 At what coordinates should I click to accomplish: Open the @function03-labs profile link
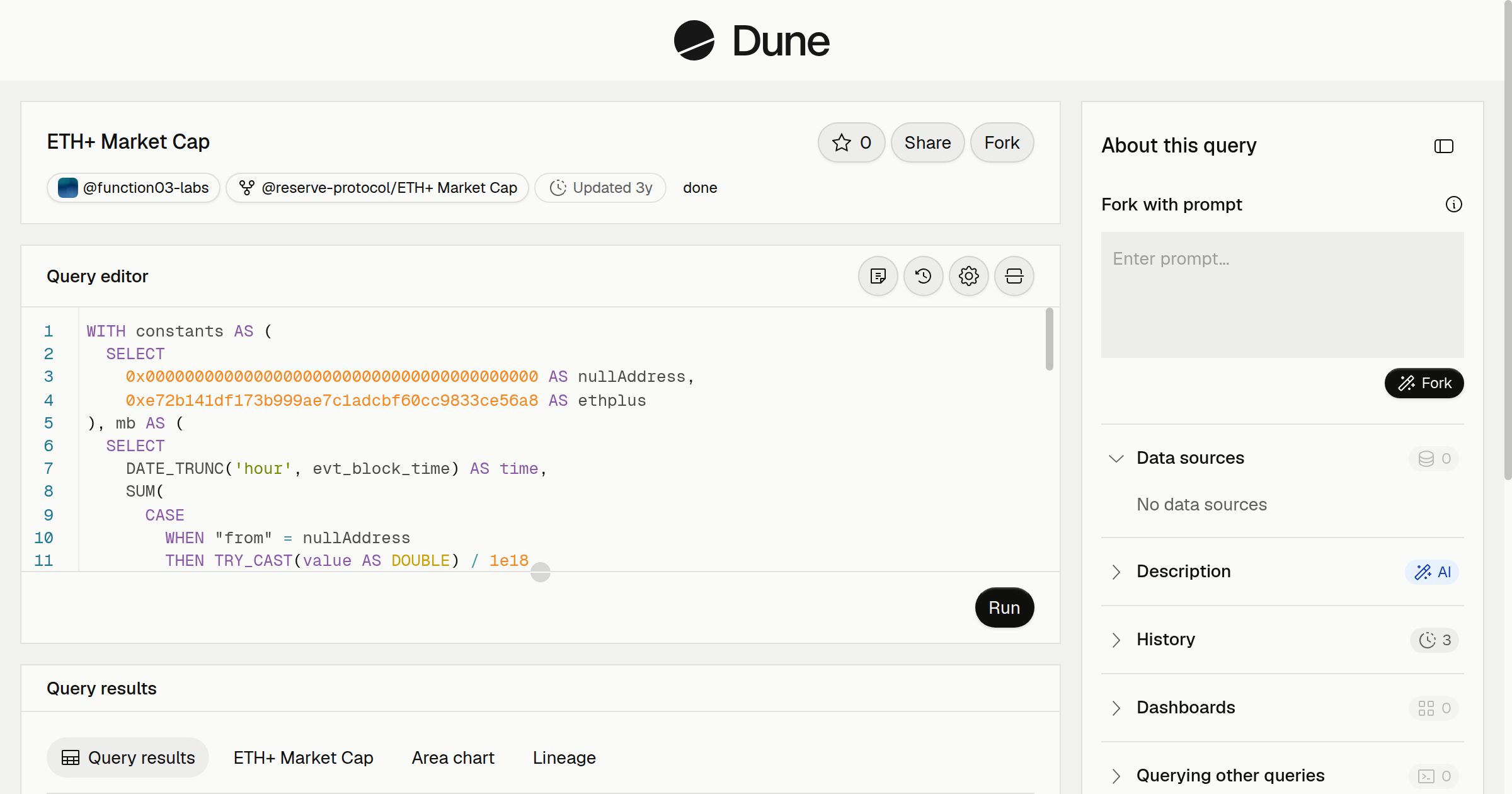[x=134, y=188]
